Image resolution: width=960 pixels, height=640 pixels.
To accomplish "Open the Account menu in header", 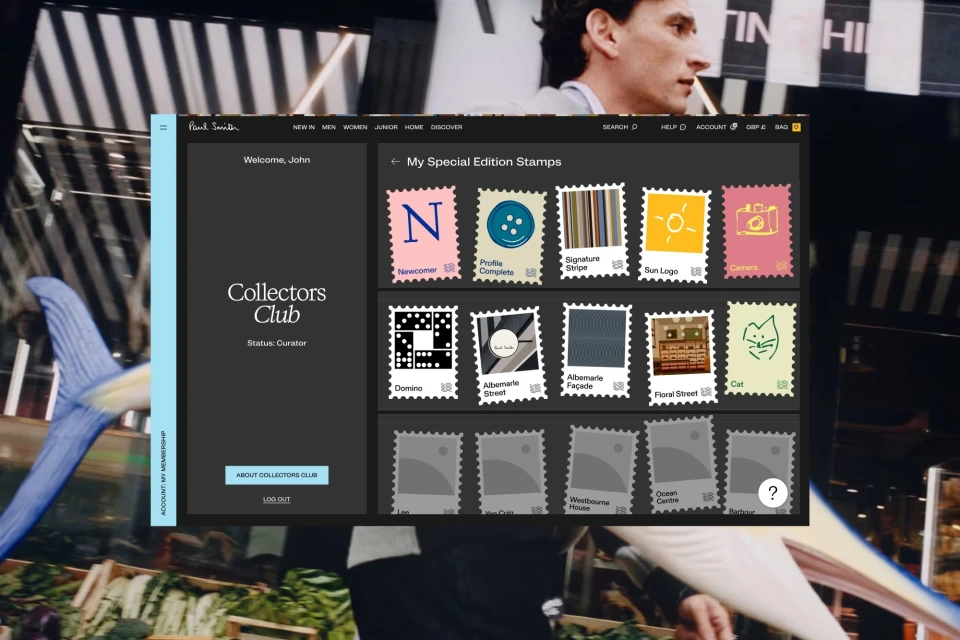I will click(x=716, y=127).
